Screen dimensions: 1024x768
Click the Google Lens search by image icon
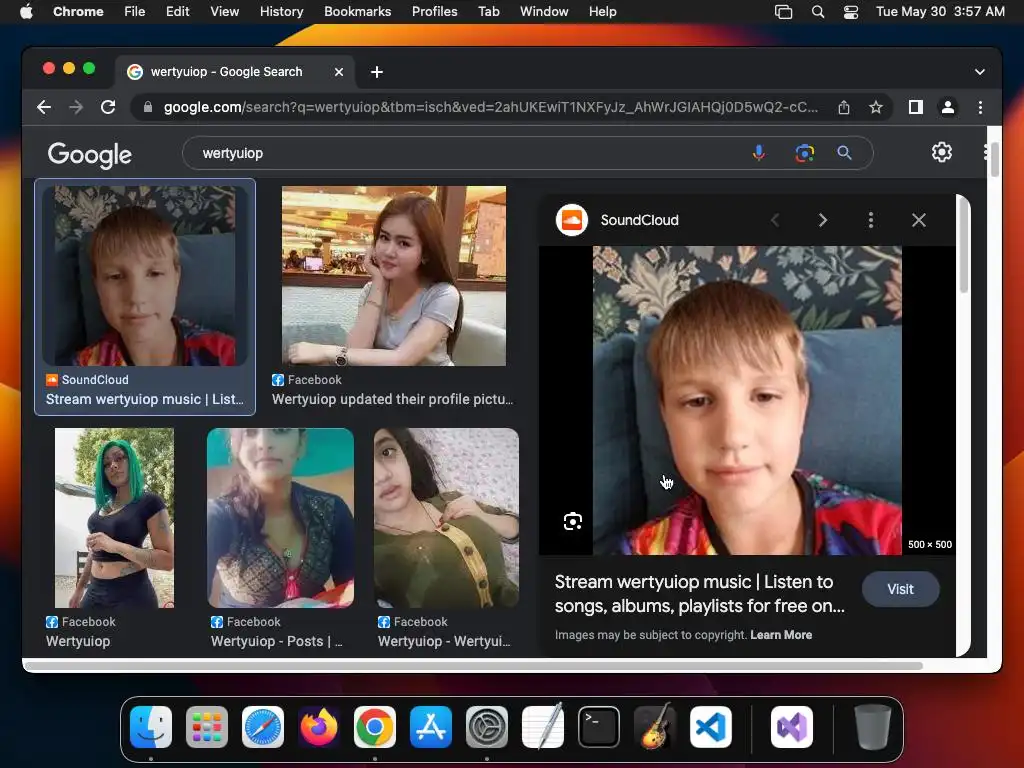click(x=805, y=153)
